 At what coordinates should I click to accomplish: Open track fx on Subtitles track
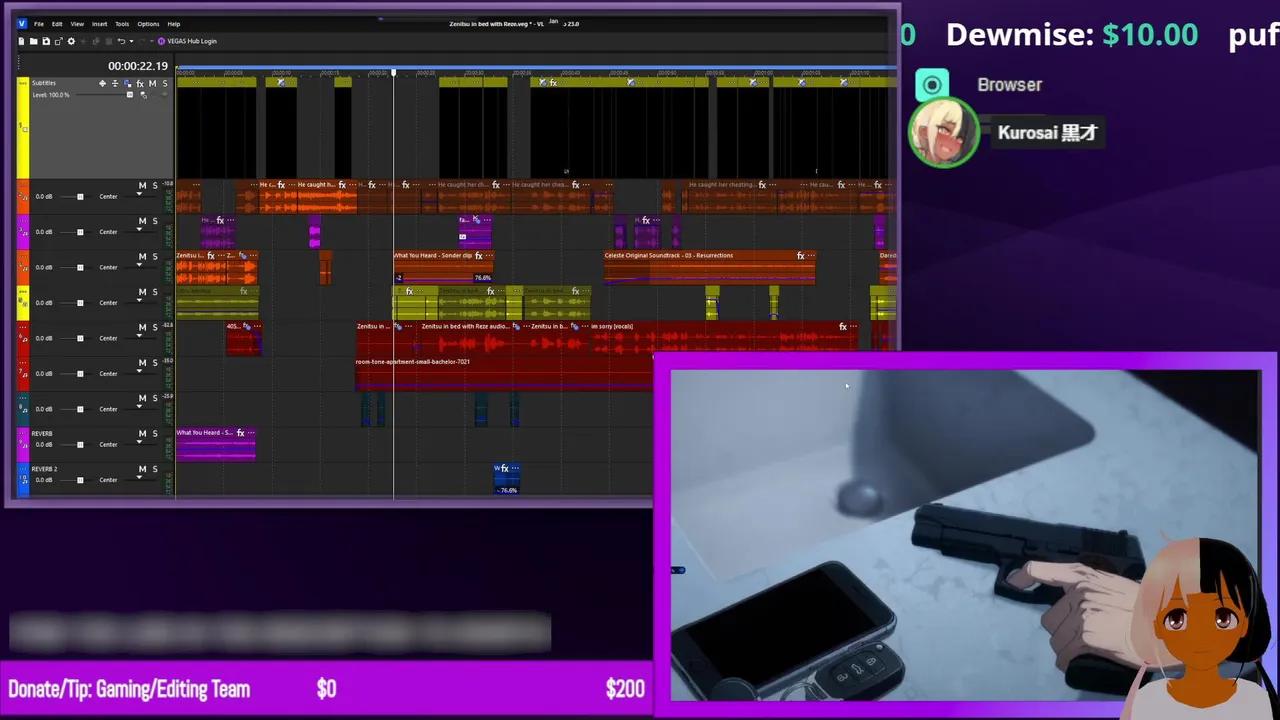(140, 83)
